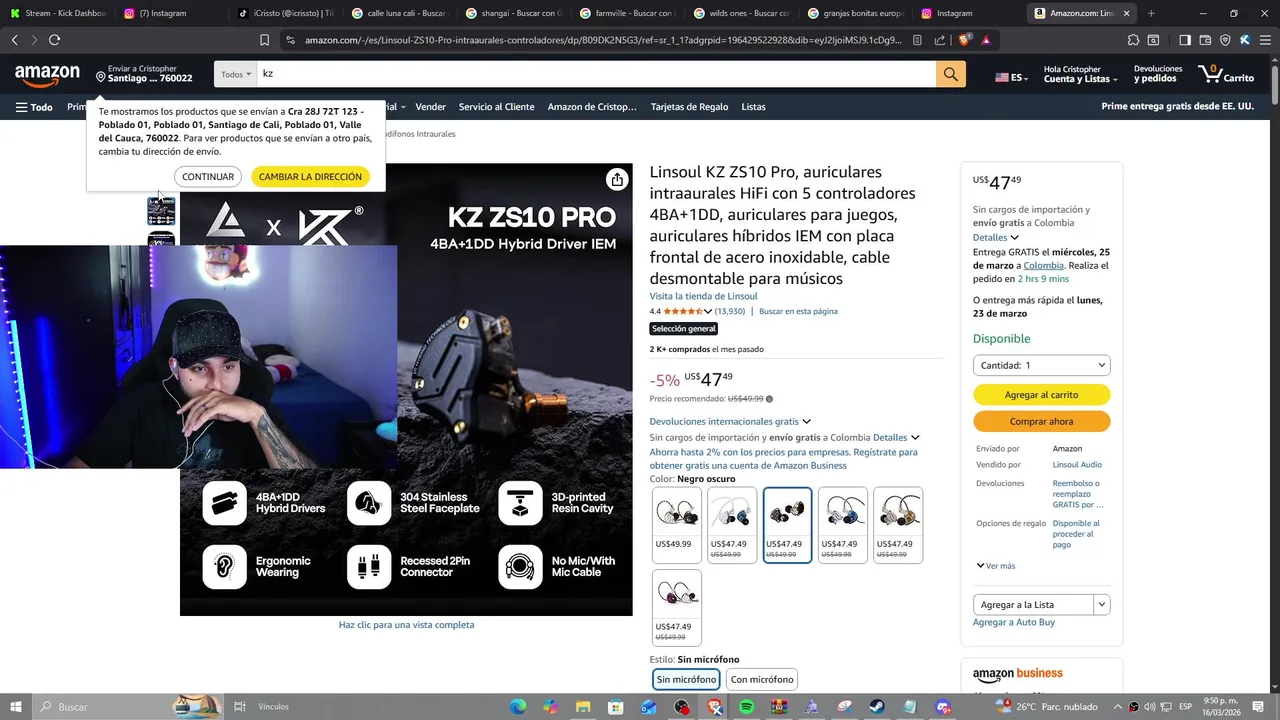This screenshot has height=720, width=1280.
Task: Click the first product thumbnail on left
Action: (x=161, y=211)
